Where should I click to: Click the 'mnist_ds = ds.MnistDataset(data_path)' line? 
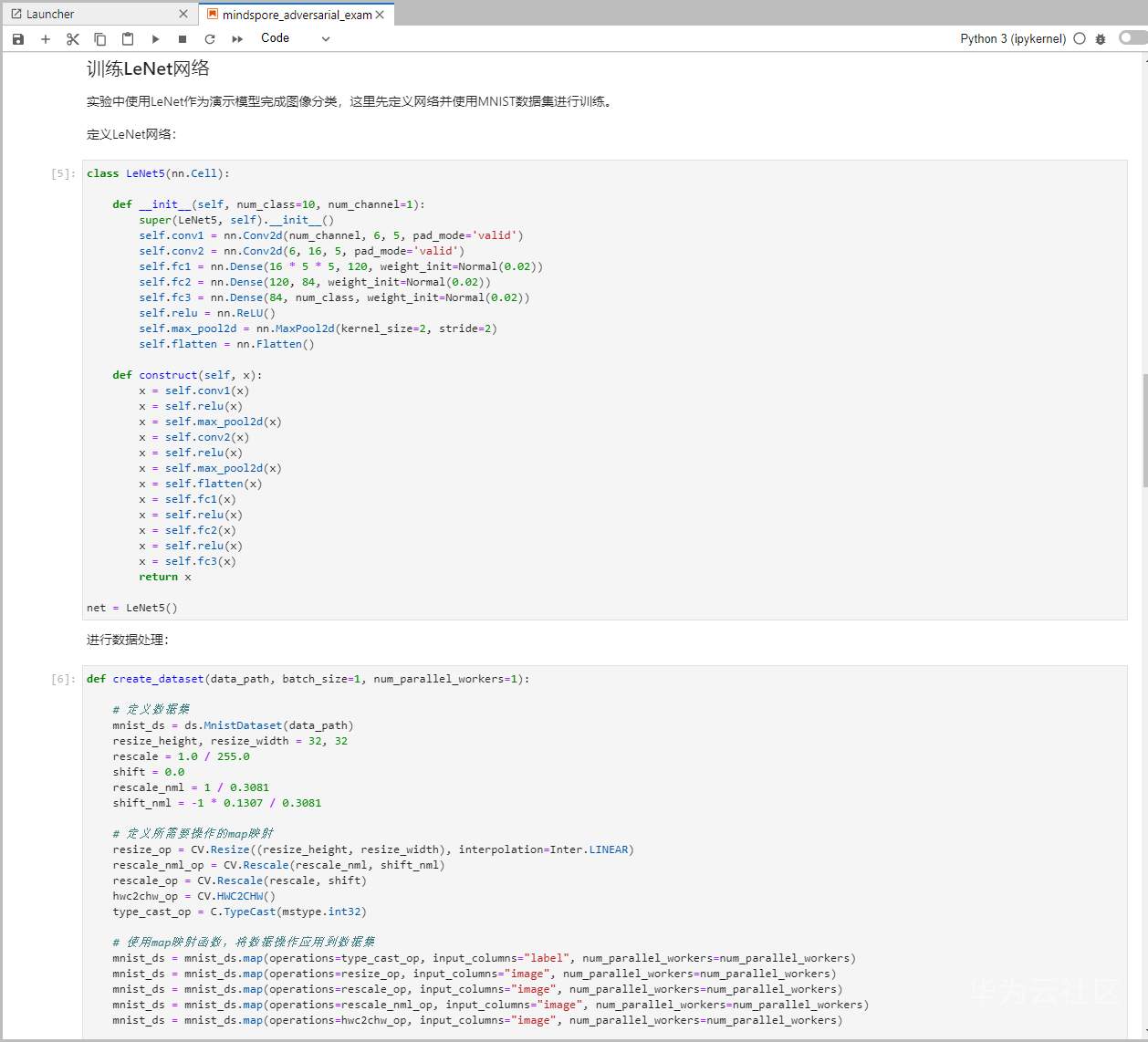coord(234,725)
